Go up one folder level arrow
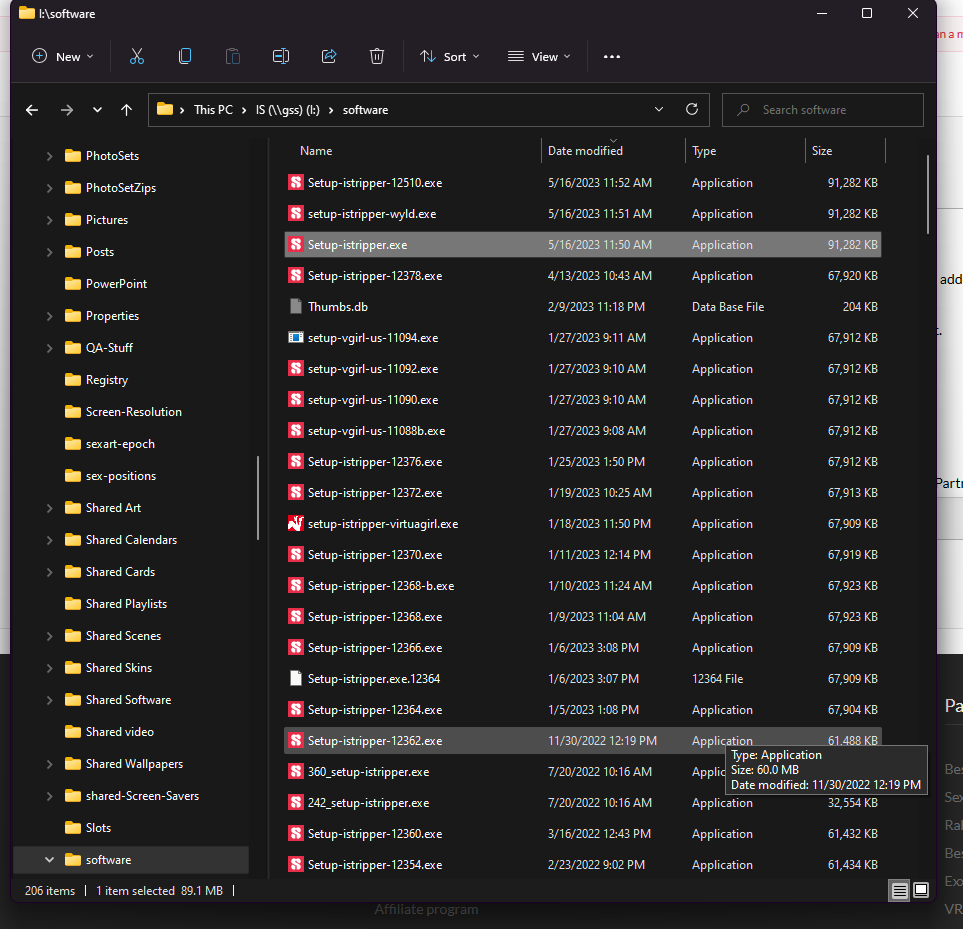Viewport: 963px width, 929px height. tap(126, 110)
